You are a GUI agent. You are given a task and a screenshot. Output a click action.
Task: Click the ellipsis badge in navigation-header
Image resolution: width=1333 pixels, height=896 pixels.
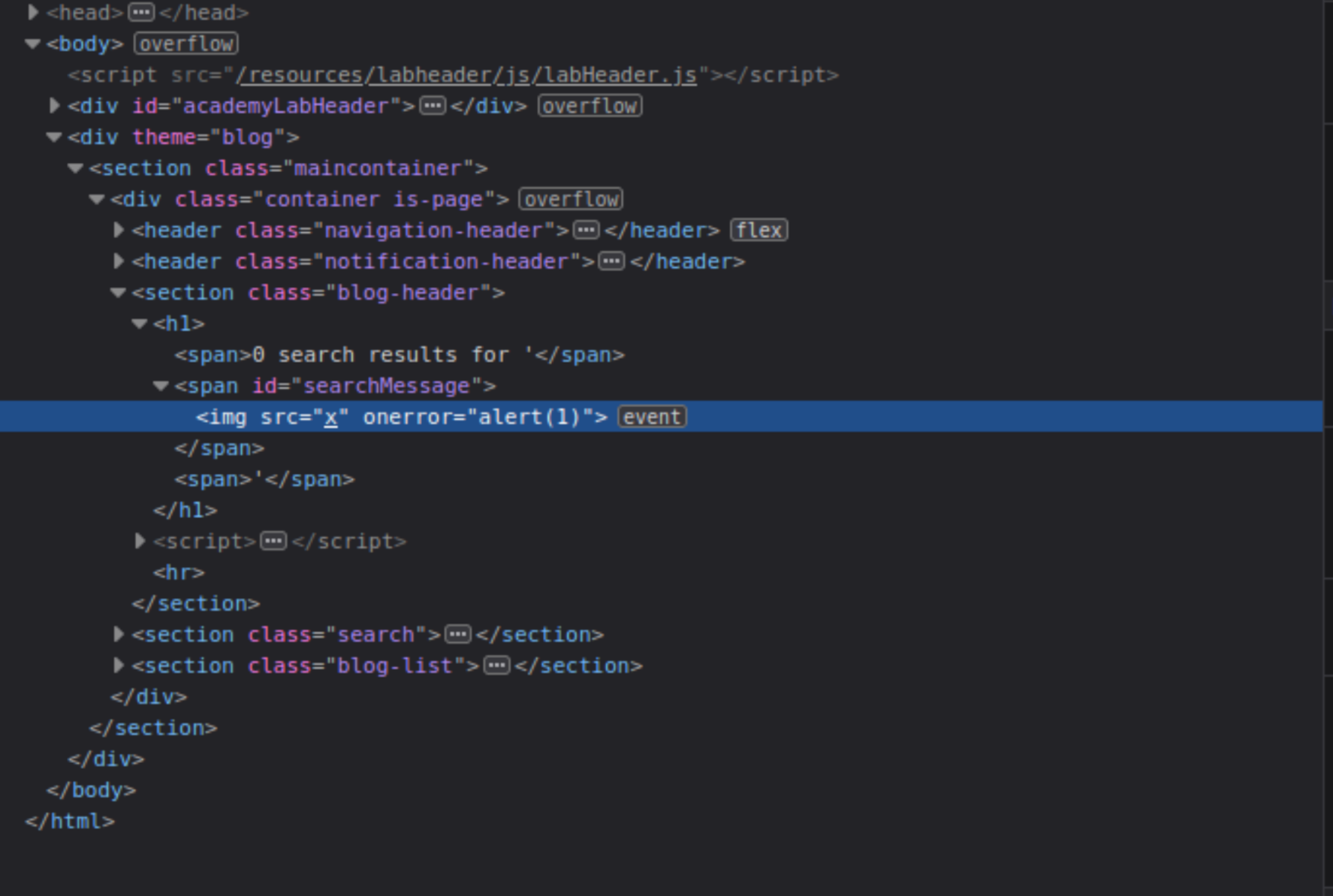tap(587, 230)
